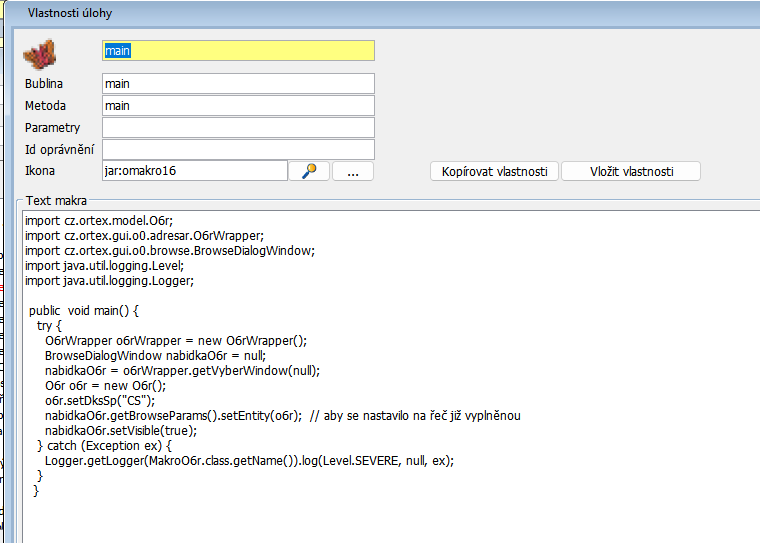Click the macro task icon beside name field
The width and height of the screenshot is (760, 543).
click(39, 52)
